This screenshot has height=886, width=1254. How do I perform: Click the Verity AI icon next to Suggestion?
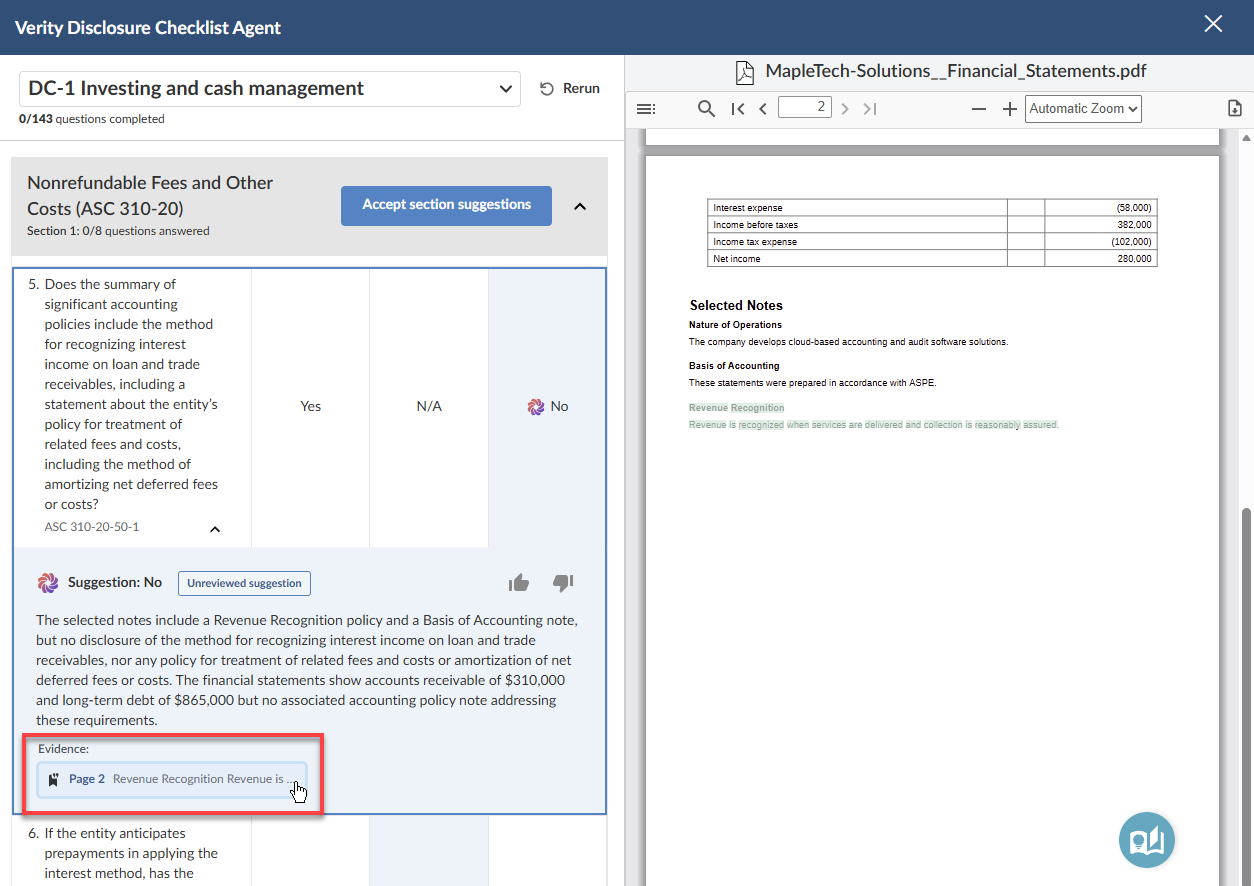coord(47,583)
